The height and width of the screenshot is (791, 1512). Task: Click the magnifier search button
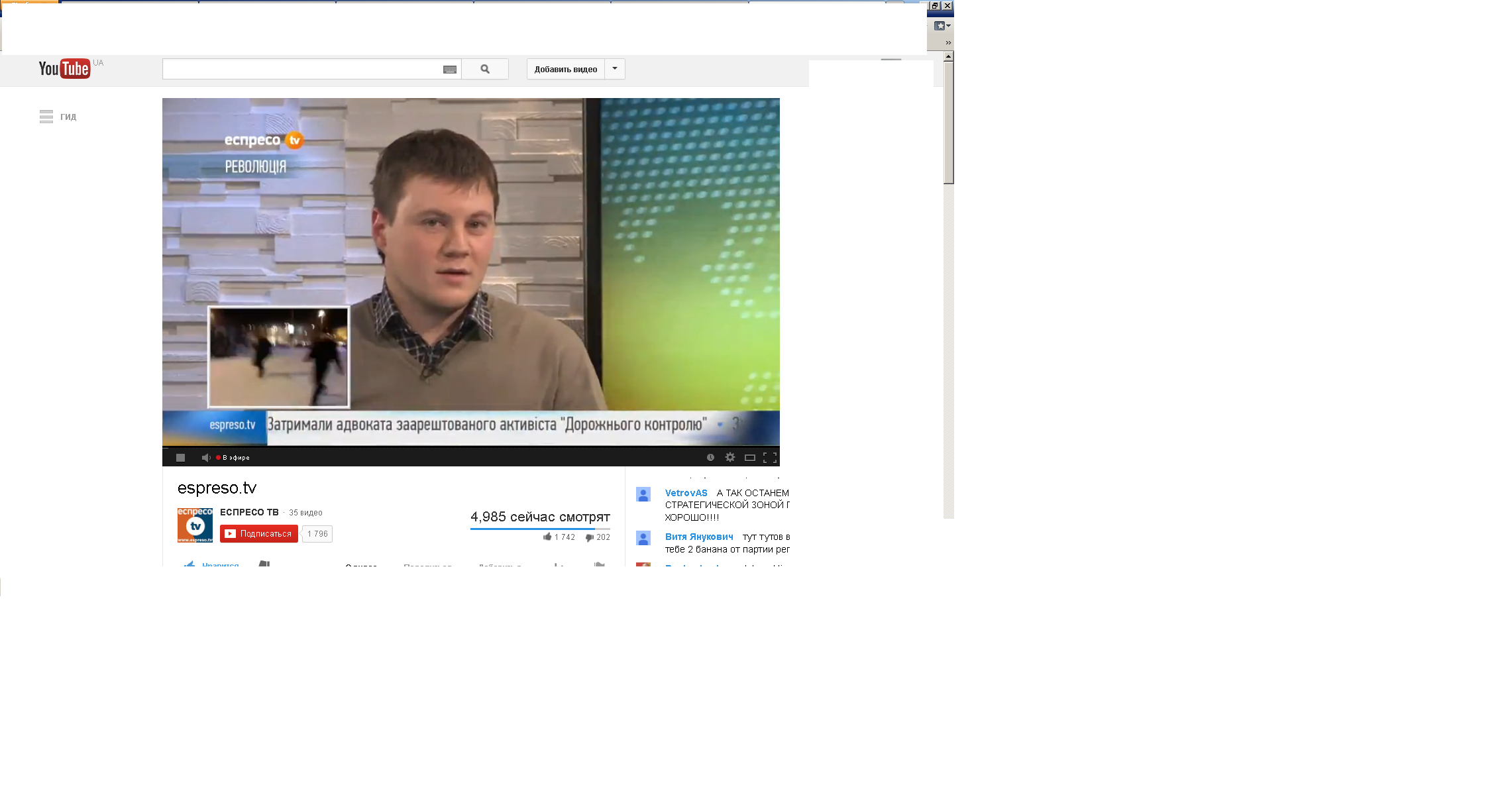click(485, 69)
